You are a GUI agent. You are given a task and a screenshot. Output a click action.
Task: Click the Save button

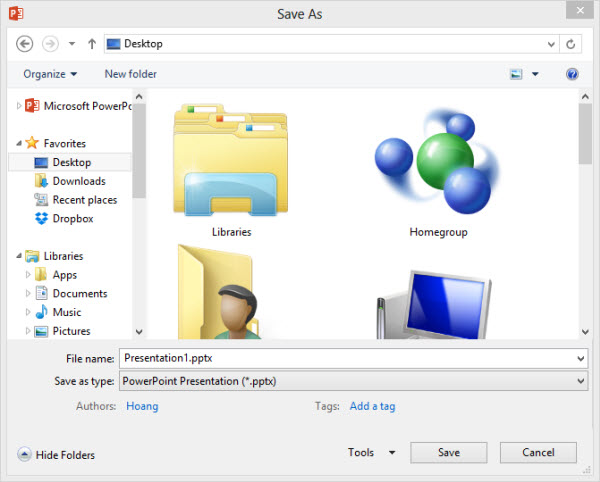coord(448,453)
